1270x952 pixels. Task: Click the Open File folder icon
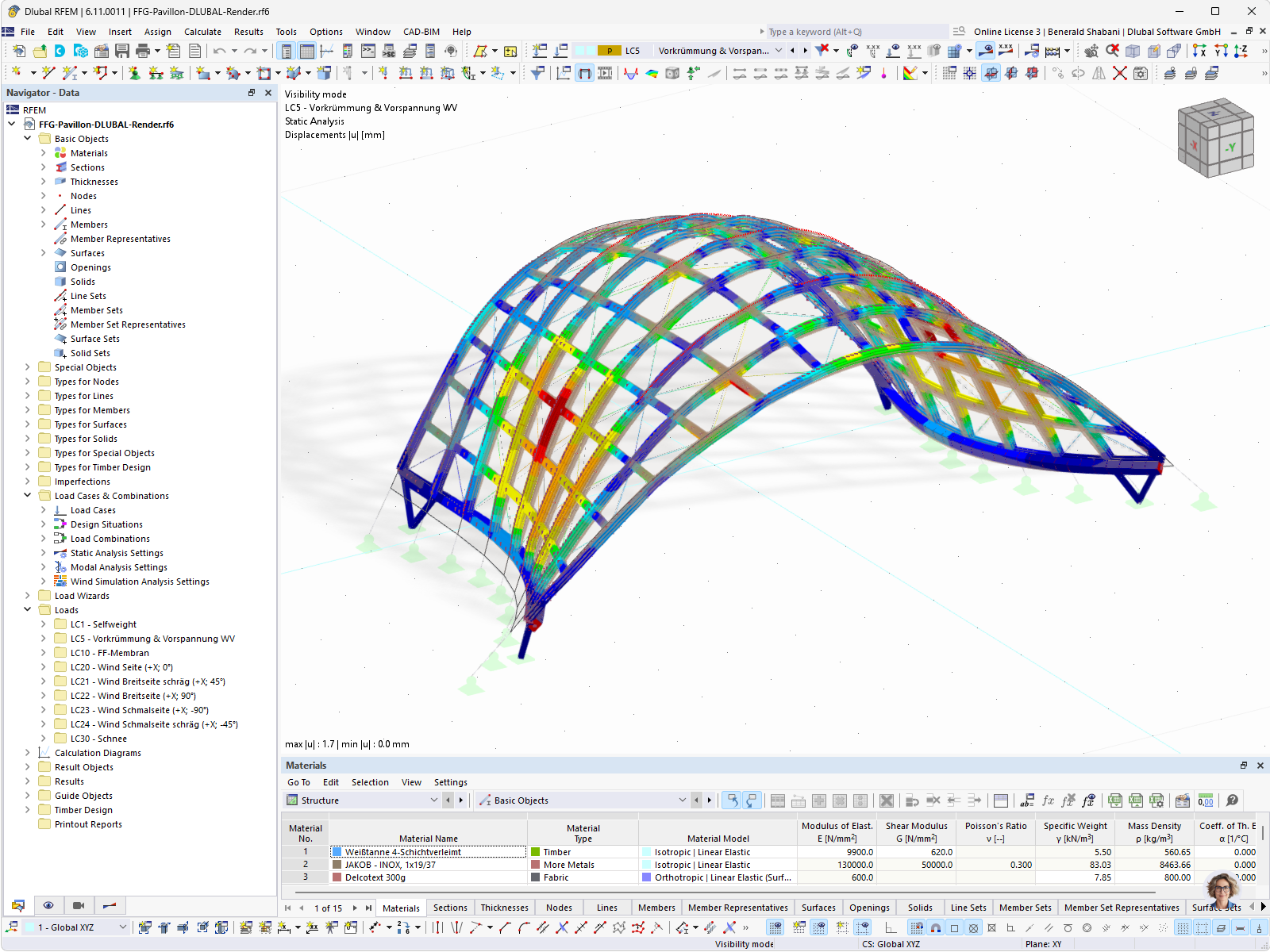coord(40,51)
